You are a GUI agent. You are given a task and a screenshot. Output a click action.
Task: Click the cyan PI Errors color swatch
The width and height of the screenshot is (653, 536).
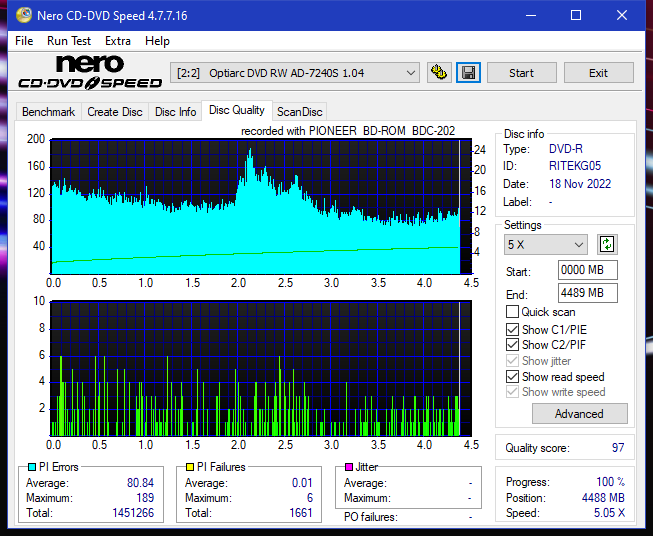click(32, 467)
